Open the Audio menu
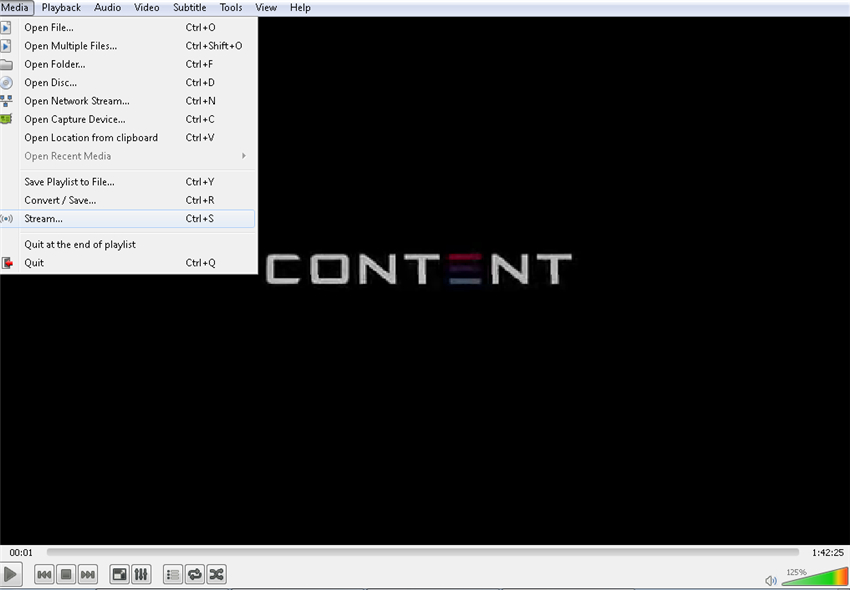The image size is (850, 590). [107, 8]
